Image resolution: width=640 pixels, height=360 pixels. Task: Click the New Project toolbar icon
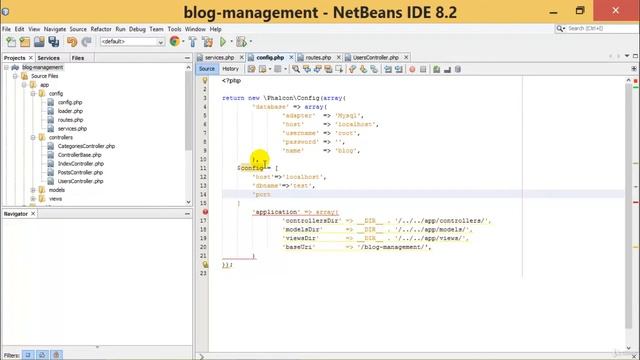click(25, 42)
